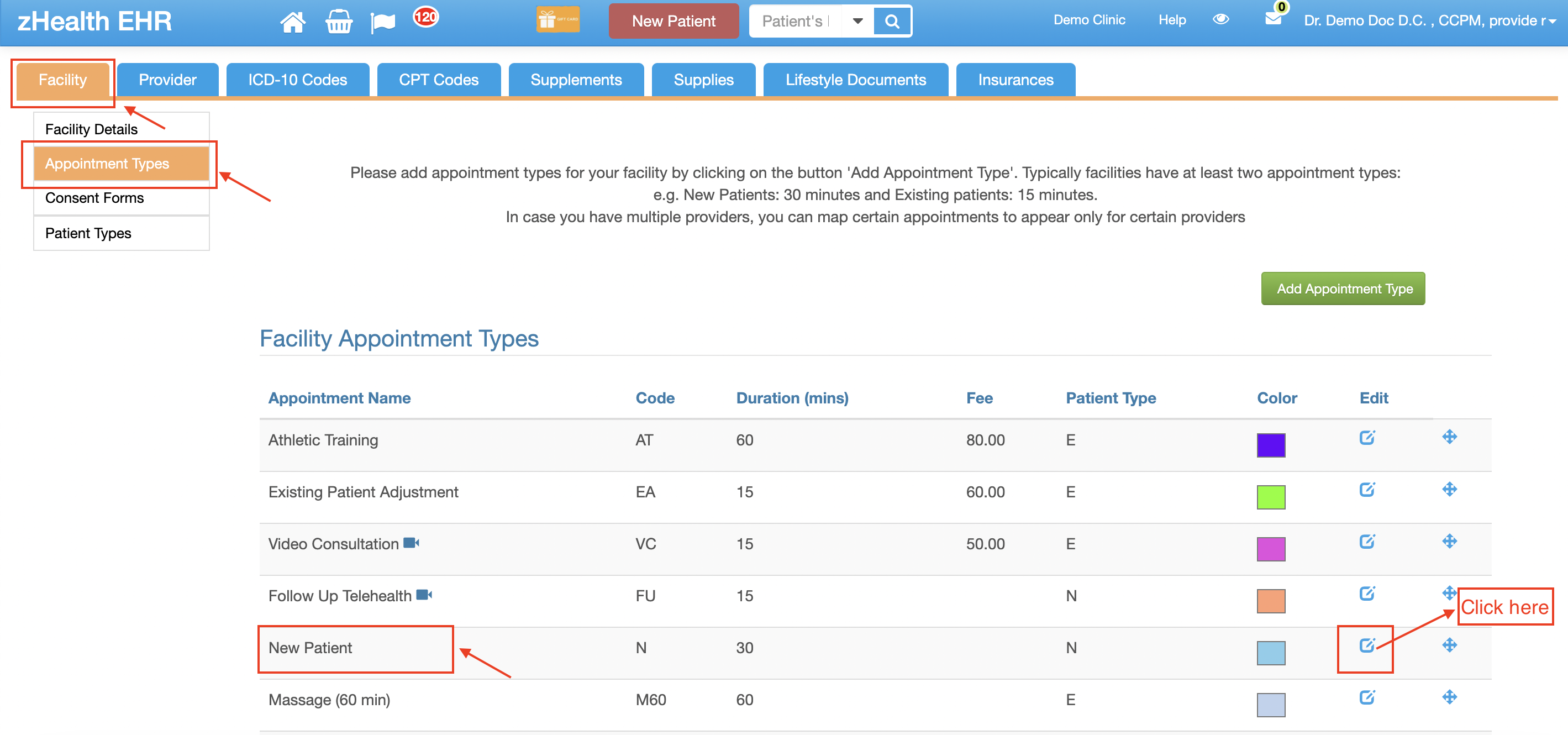Click move handle for Athletic Training row
The width and height of the screenshot is (1568, 735).
tap(1449, 437)
